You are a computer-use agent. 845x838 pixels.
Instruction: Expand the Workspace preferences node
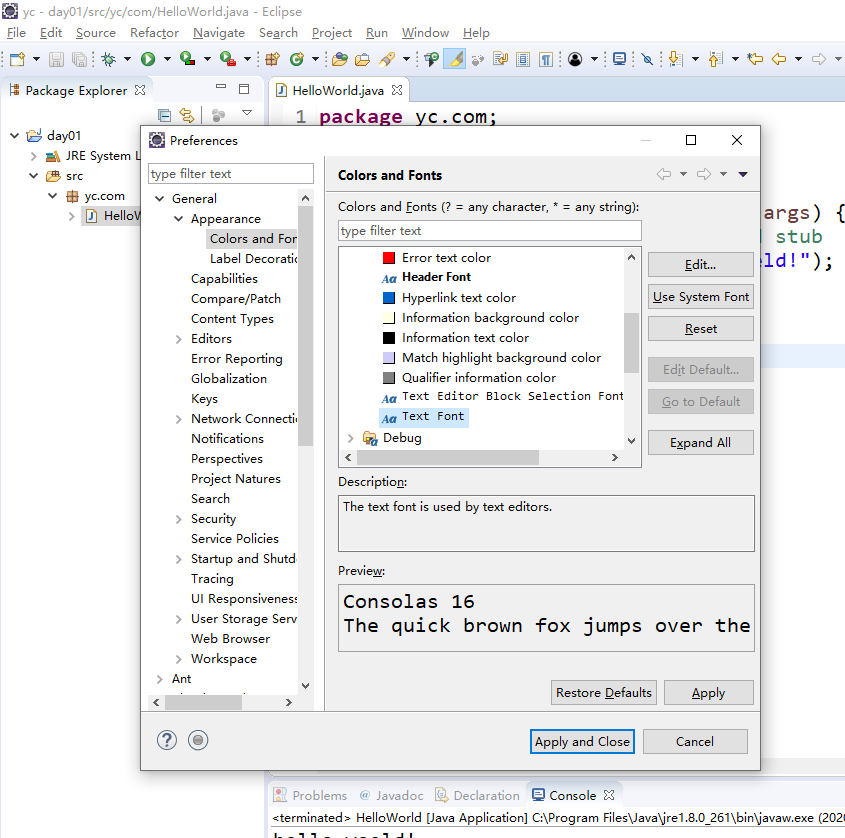click(178, 659)
